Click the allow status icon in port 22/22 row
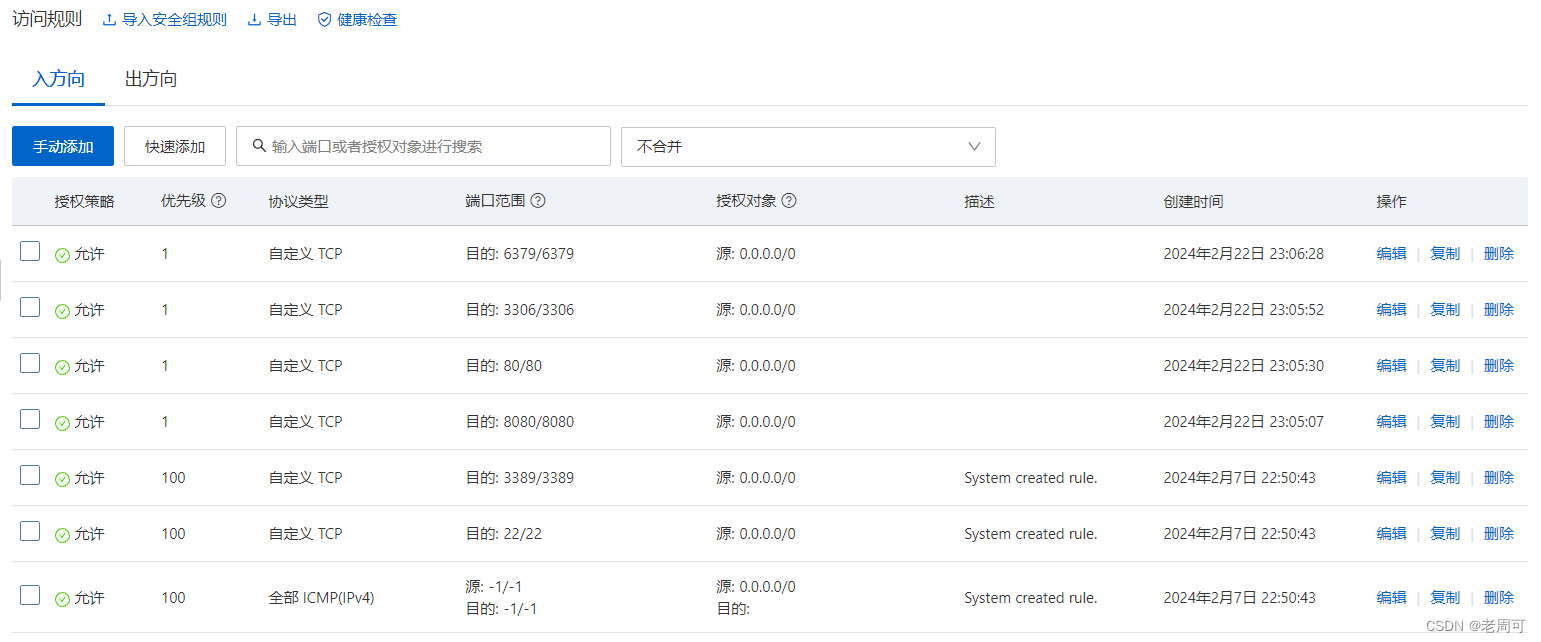 [x=62, y=535]
